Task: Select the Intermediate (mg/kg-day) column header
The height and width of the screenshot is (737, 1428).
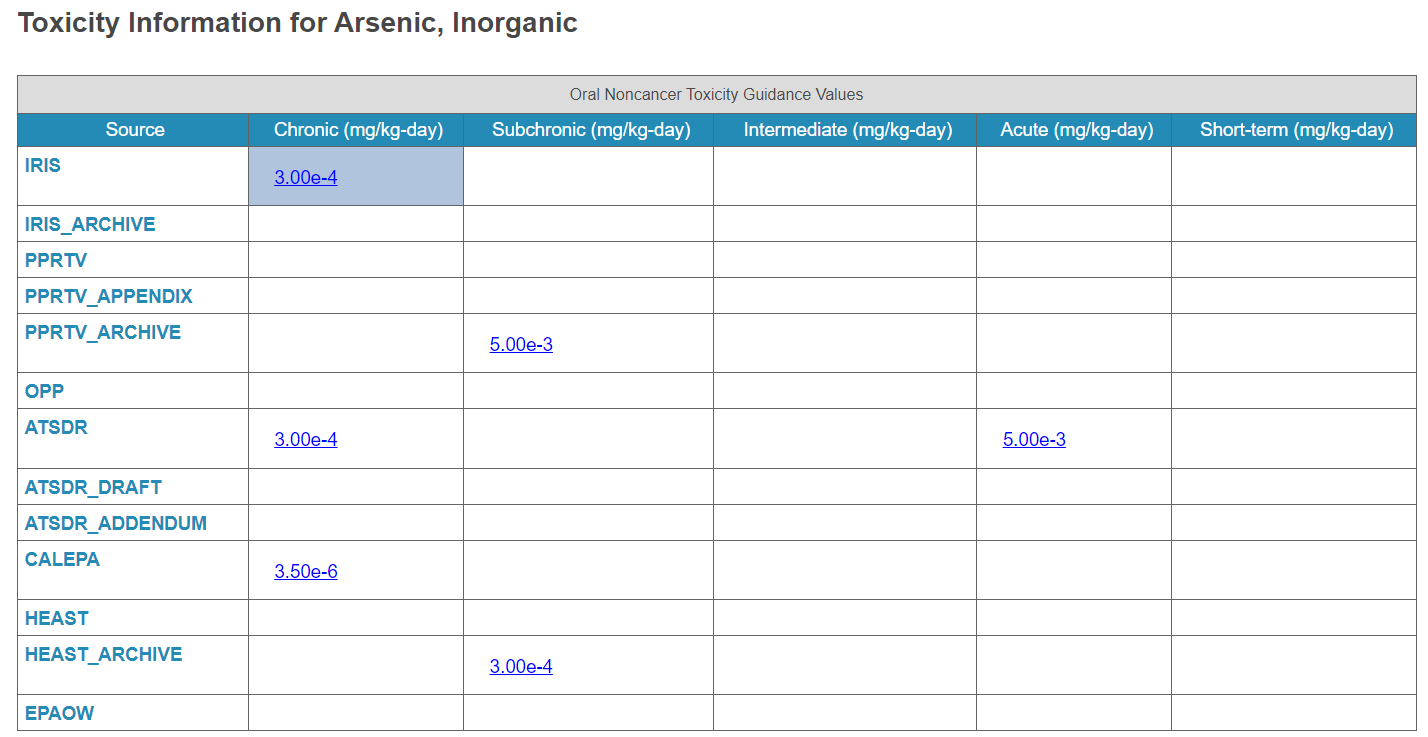Action: coord(847,130)
